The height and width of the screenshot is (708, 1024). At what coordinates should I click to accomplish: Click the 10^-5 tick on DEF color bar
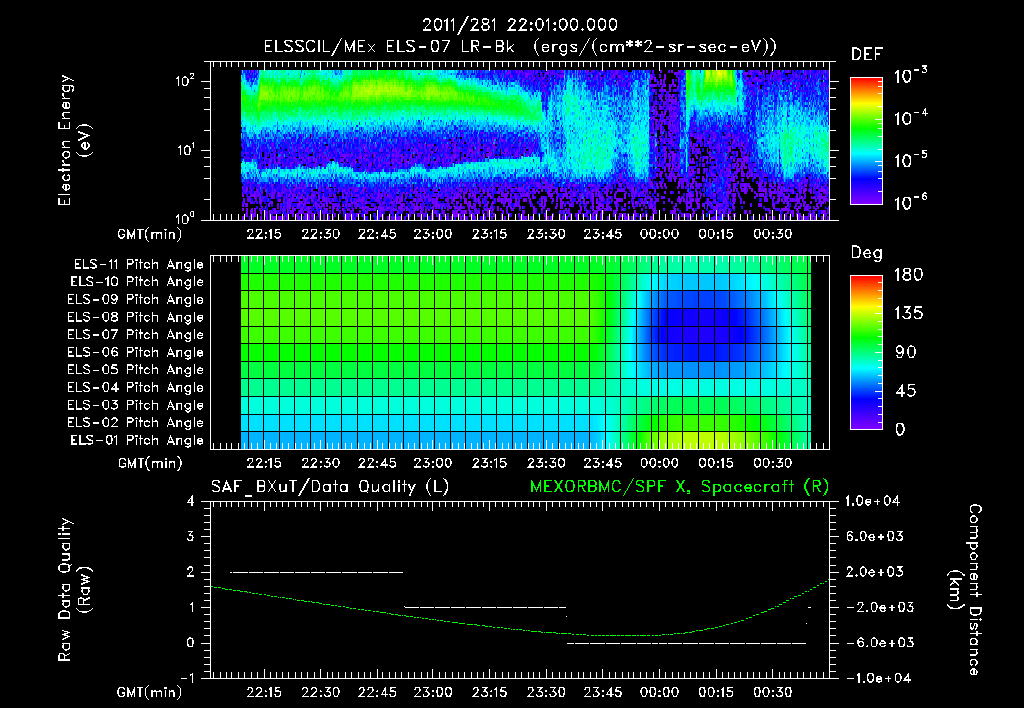910,160
